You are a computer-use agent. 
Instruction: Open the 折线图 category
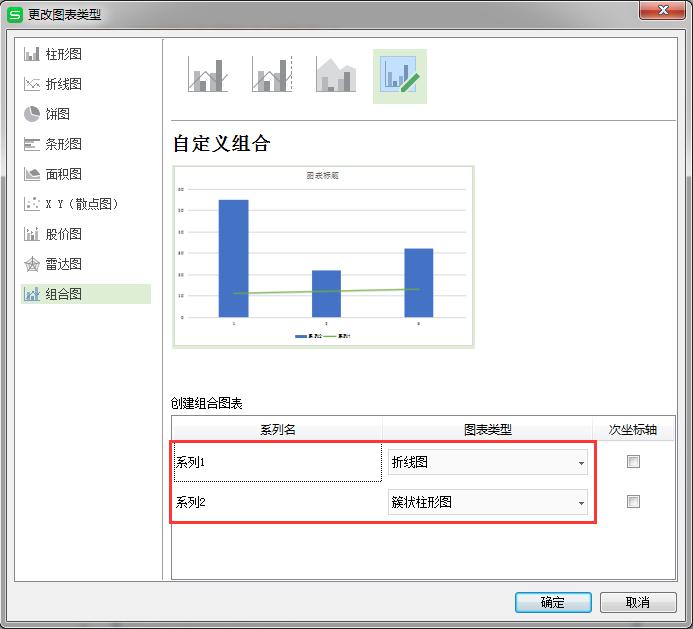86,84
